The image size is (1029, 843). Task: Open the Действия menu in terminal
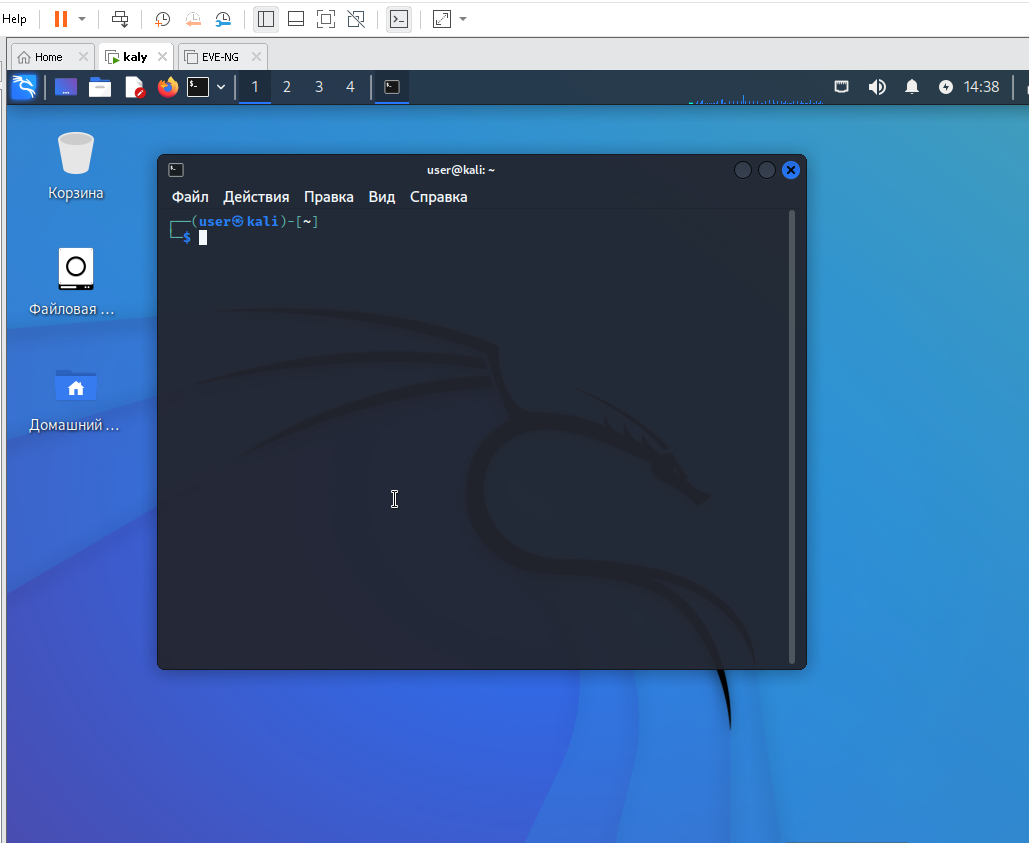pyautogui.click(x=256, y=197)
